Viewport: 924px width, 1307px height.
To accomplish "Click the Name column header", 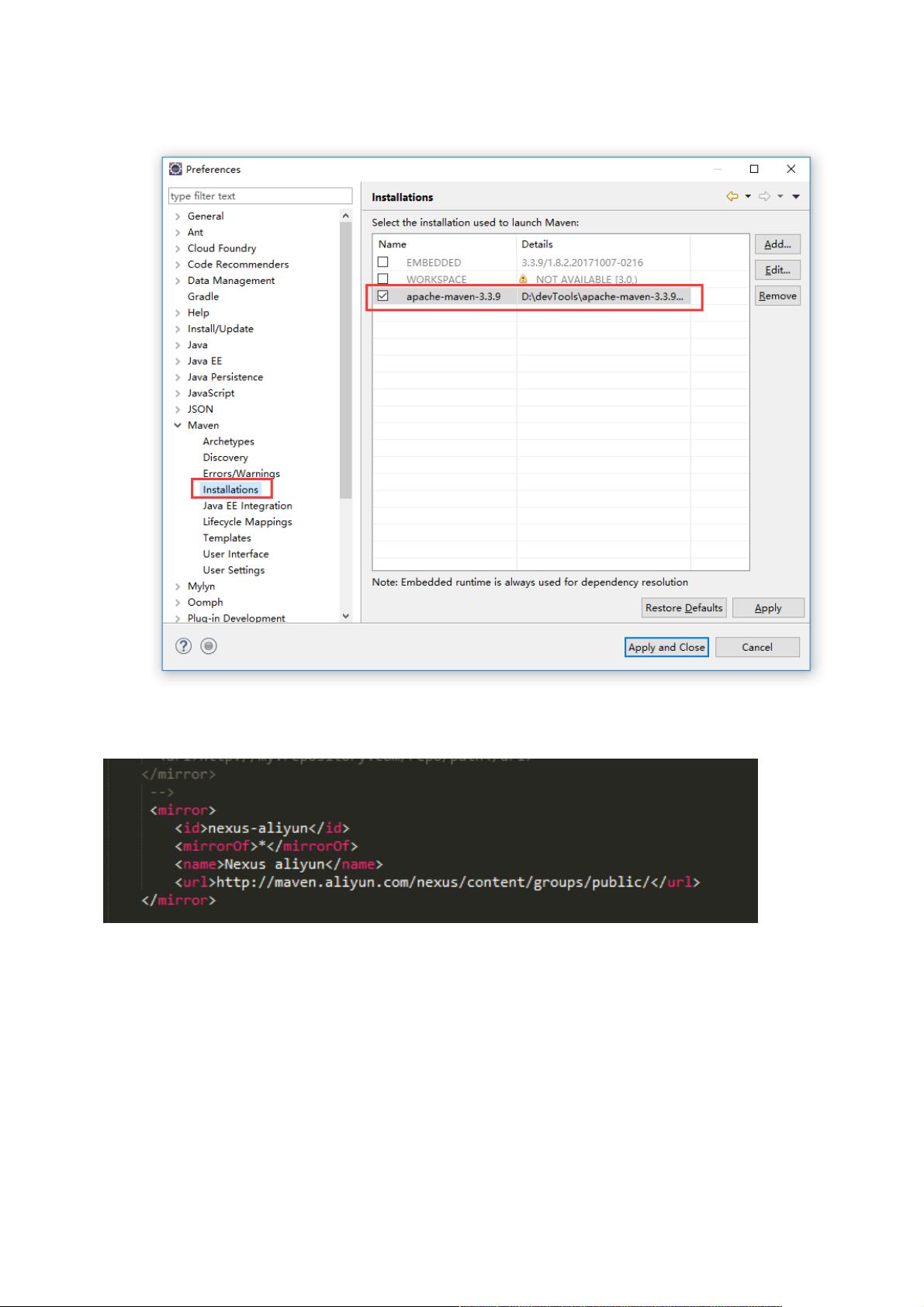I will click(445, 244).
